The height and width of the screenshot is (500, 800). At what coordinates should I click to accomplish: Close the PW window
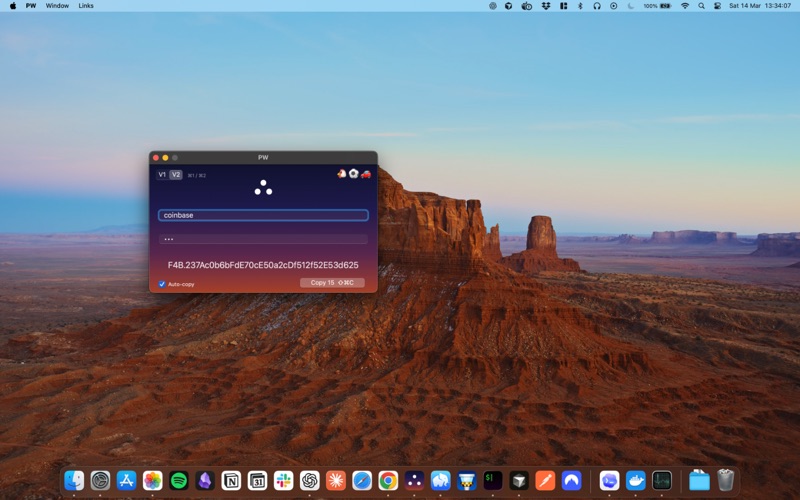(x=156, y=158)
